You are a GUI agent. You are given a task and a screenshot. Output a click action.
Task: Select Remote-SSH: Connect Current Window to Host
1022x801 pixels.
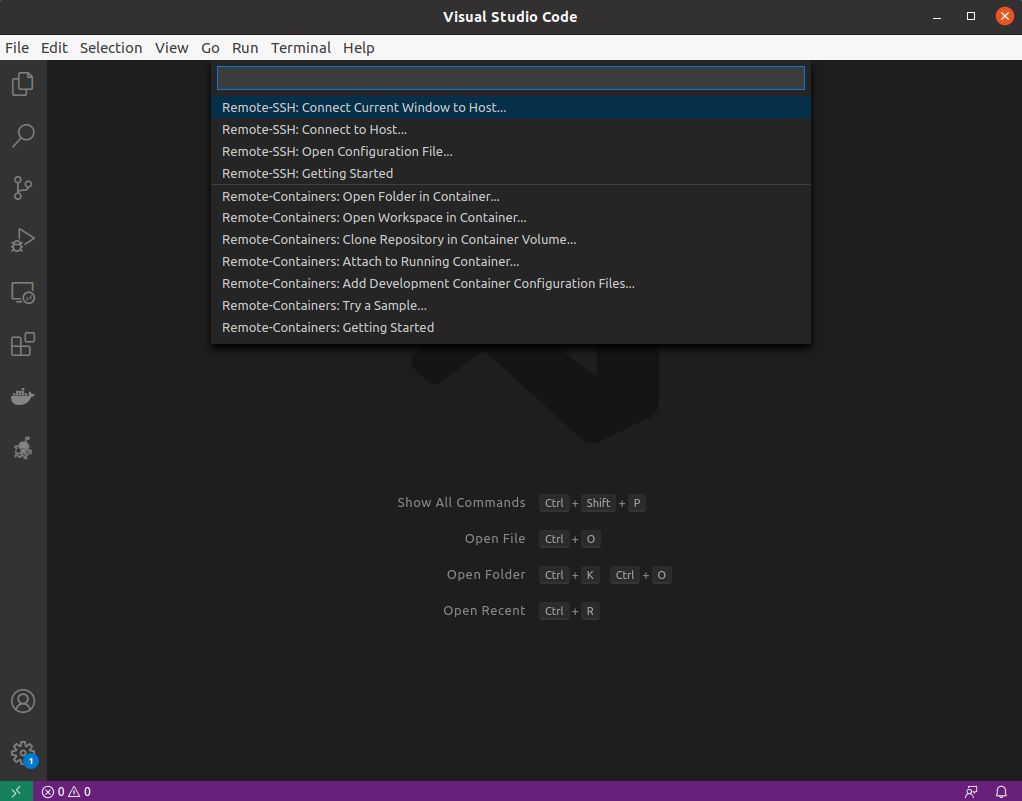510,108
